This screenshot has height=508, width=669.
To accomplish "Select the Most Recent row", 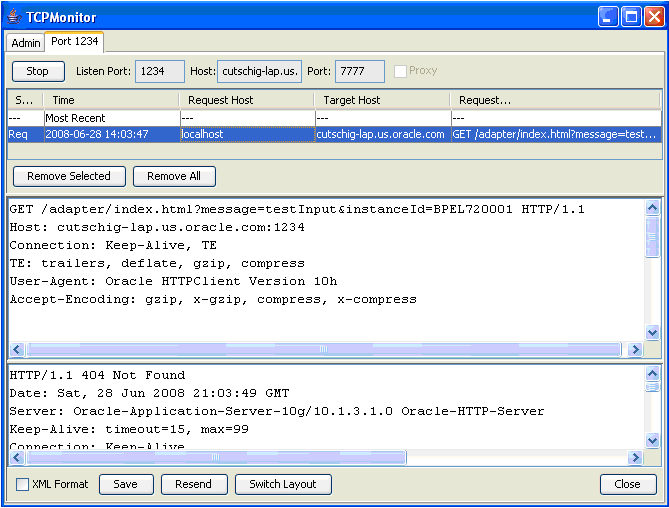I will (334, 118).
